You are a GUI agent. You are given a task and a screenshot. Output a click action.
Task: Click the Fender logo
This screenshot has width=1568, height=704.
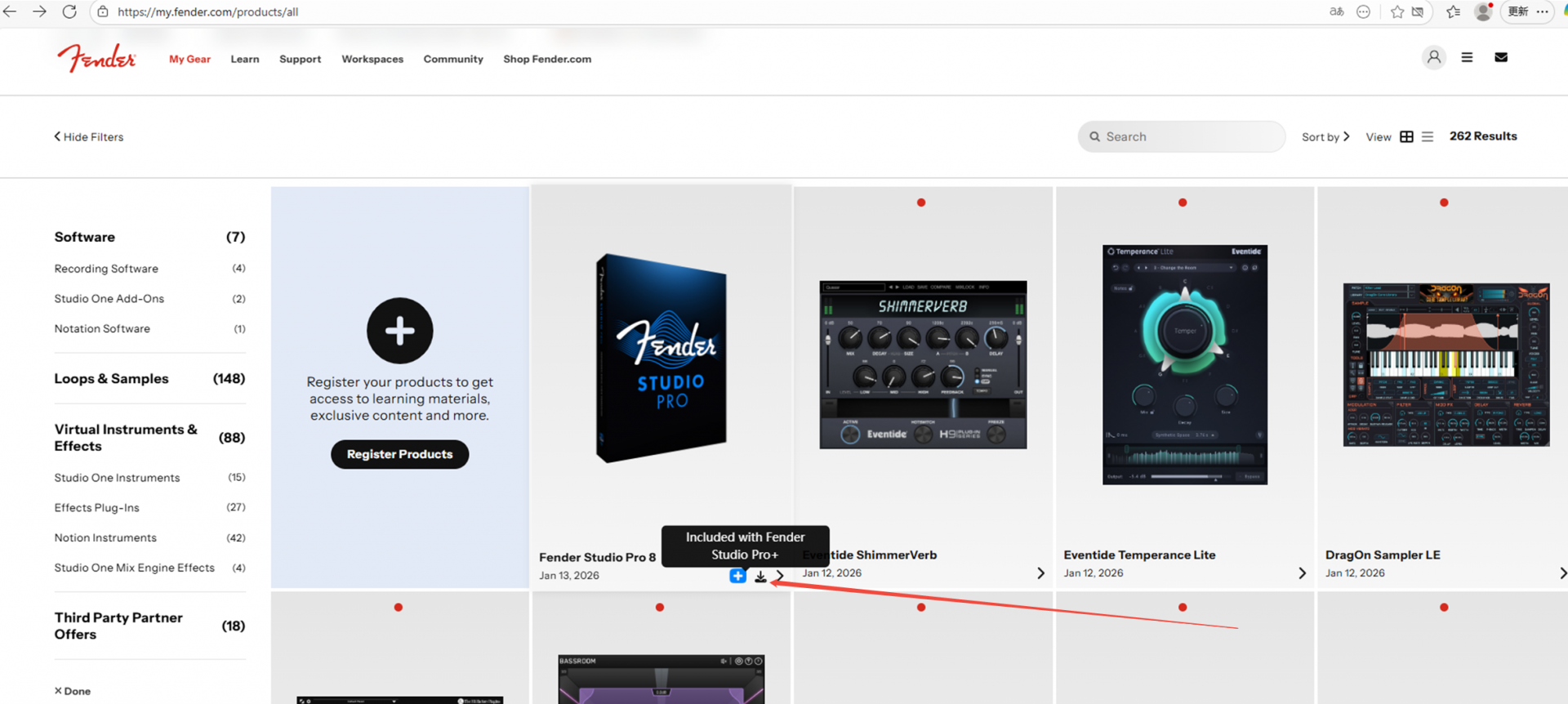pos(96,58)
